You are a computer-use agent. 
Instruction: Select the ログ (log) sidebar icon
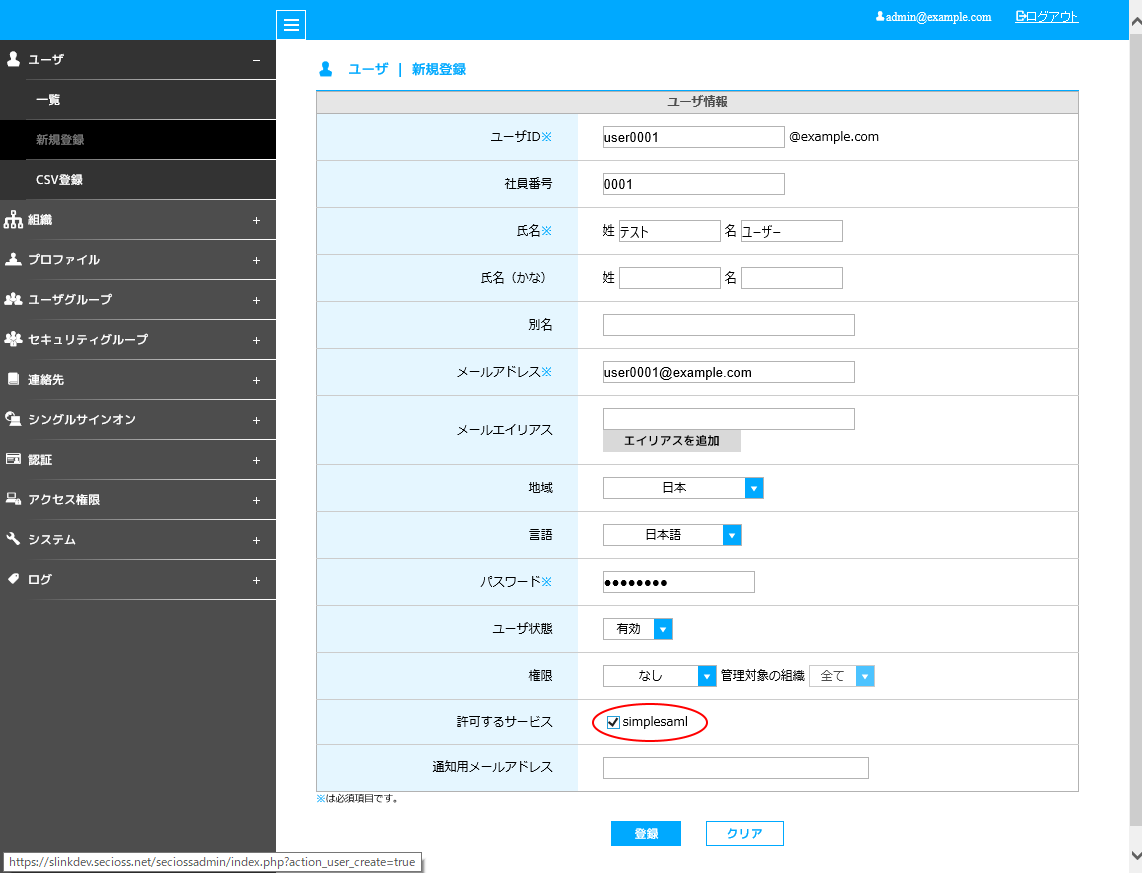pyautogui.click(x=13, y=579)
